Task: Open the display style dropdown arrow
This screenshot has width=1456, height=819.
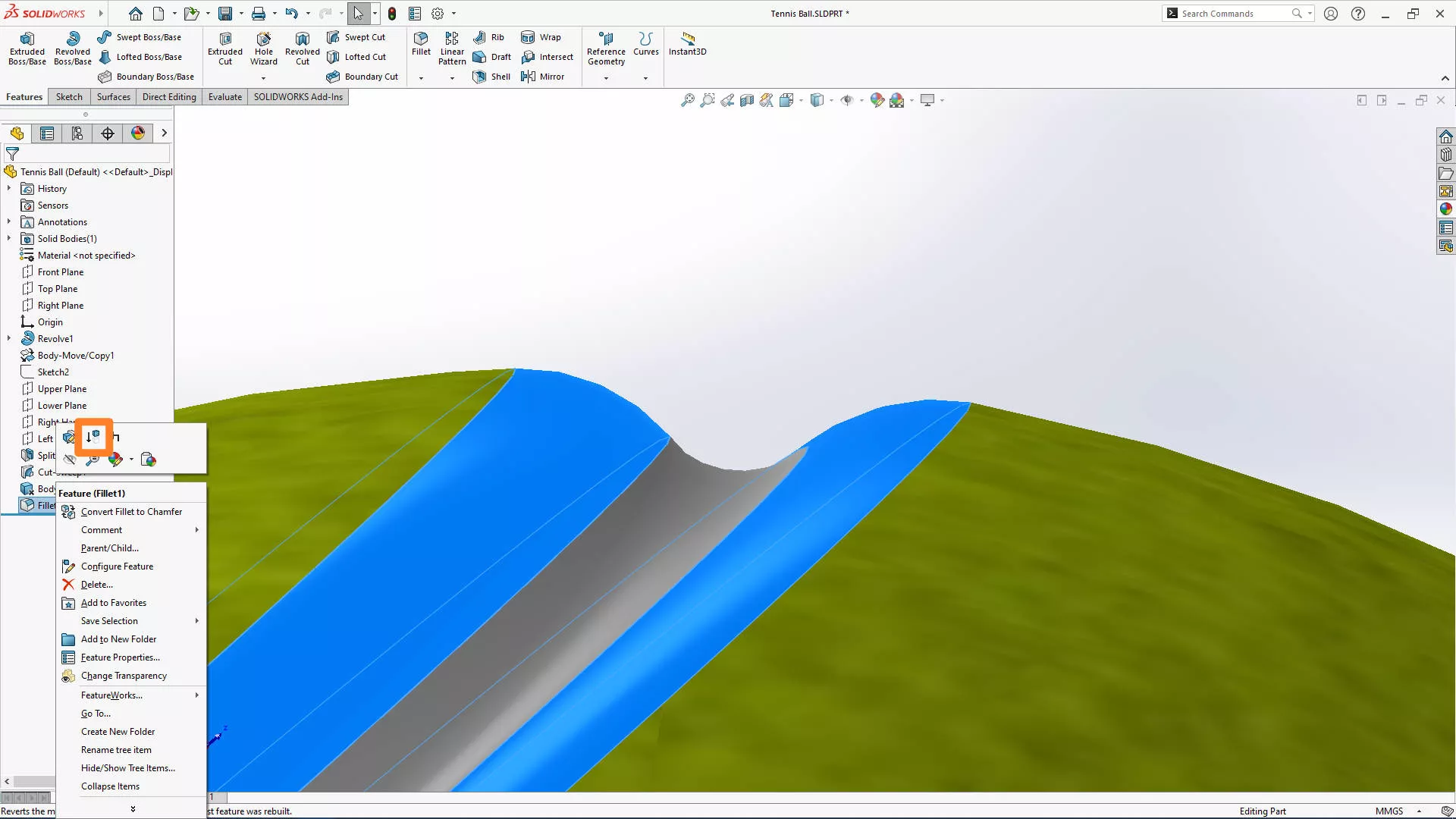Action: pyautogui.click(x=830, y=100)
